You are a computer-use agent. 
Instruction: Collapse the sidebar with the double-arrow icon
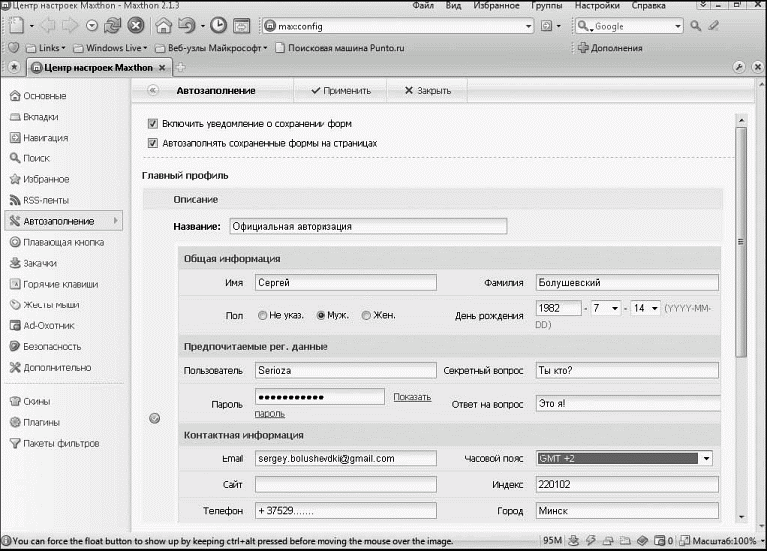point(153,90)
